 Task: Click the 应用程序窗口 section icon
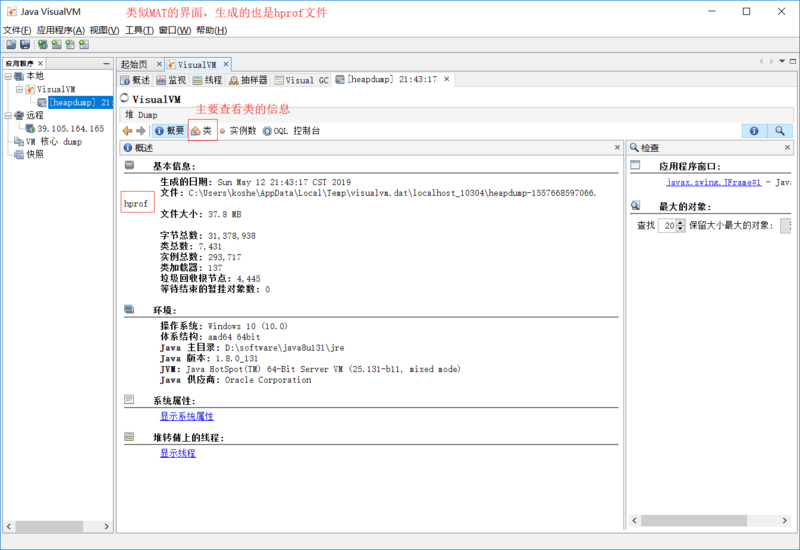coord(635,165)
